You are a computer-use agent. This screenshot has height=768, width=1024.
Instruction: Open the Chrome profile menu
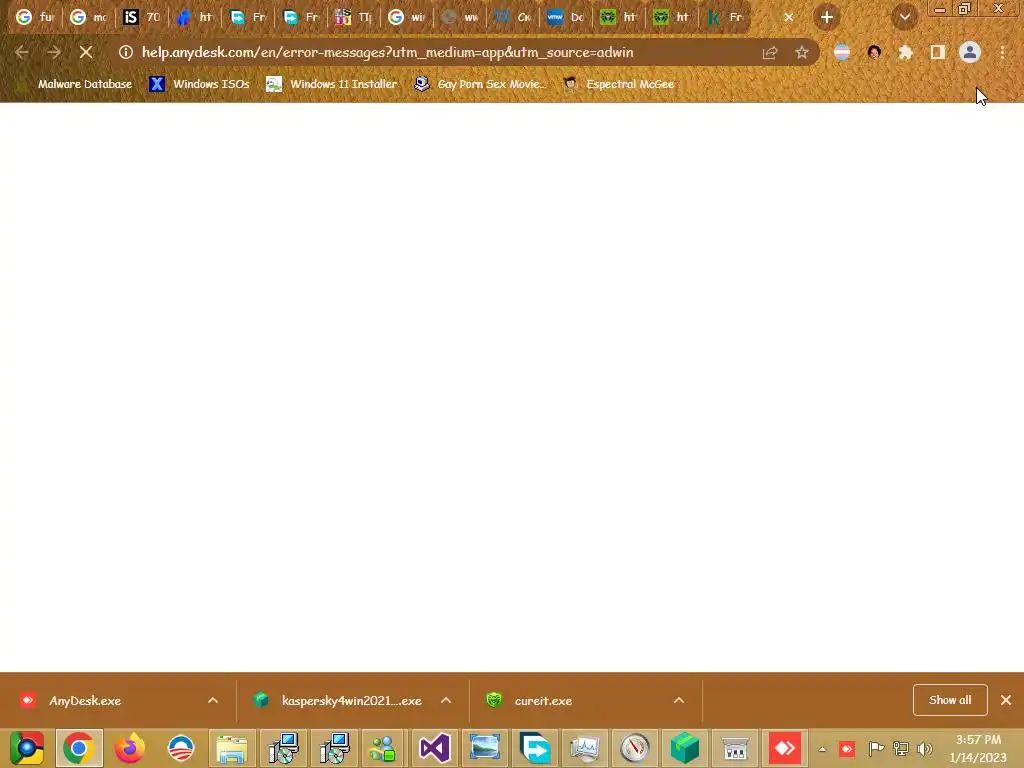pyautogui.click(x=970, y=52)
